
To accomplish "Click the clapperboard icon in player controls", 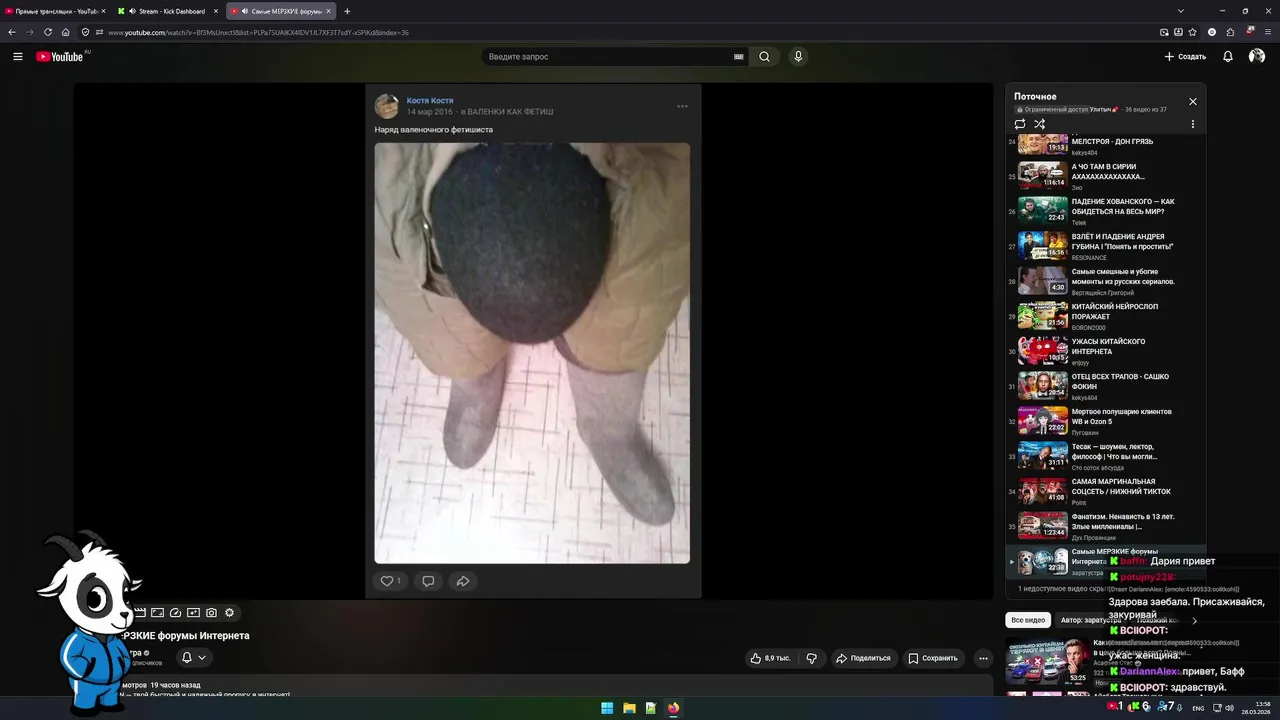I will pyautogui.click(x=140, y=613).
